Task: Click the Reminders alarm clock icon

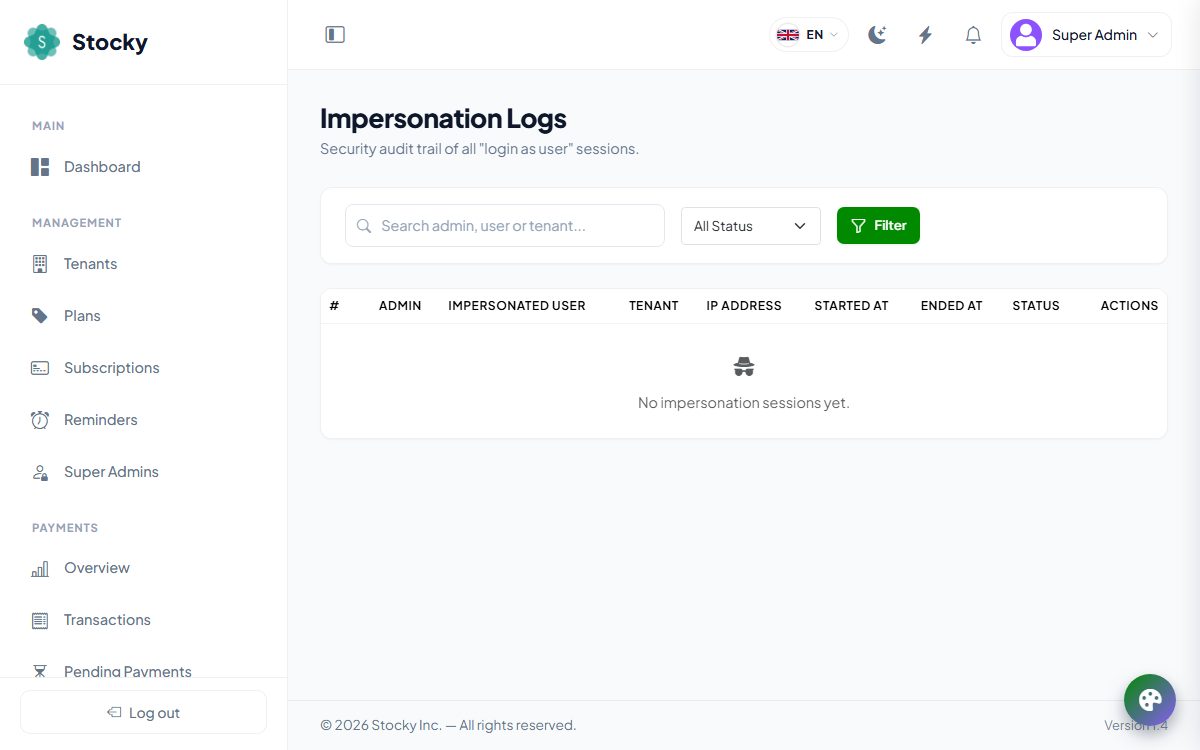Action: click(40, 420)
